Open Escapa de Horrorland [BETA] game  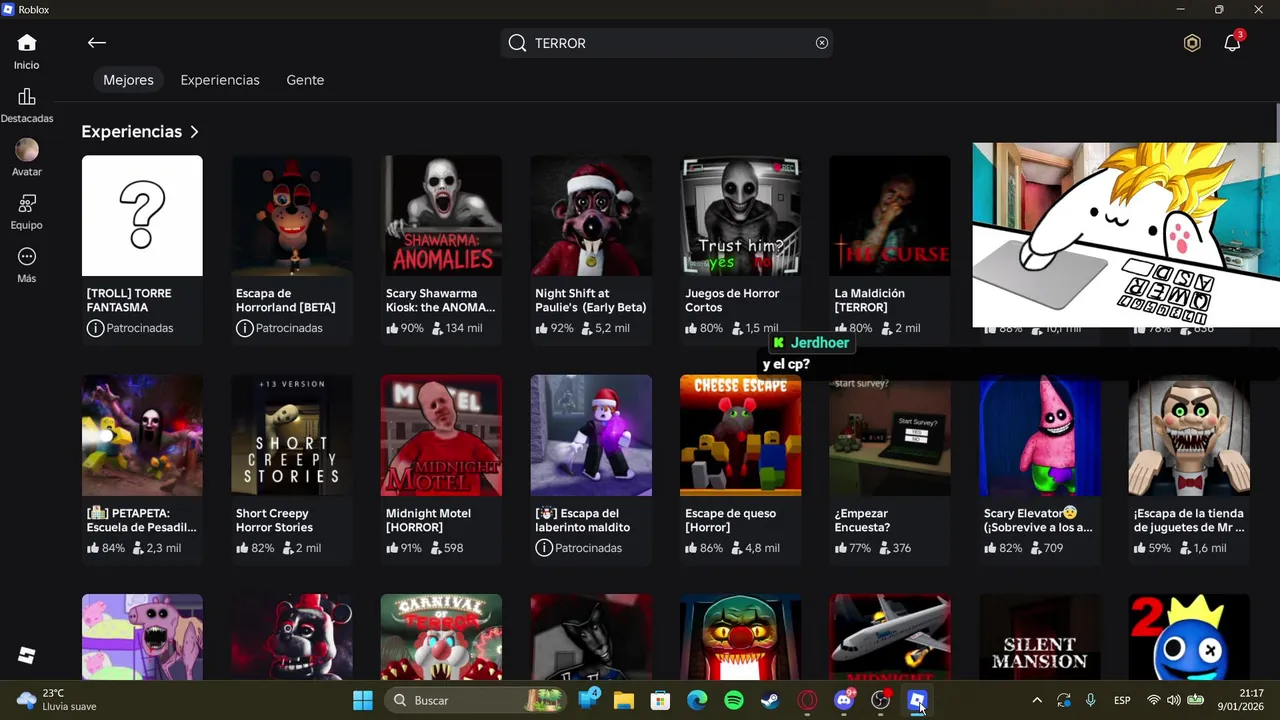pos(291,248)
